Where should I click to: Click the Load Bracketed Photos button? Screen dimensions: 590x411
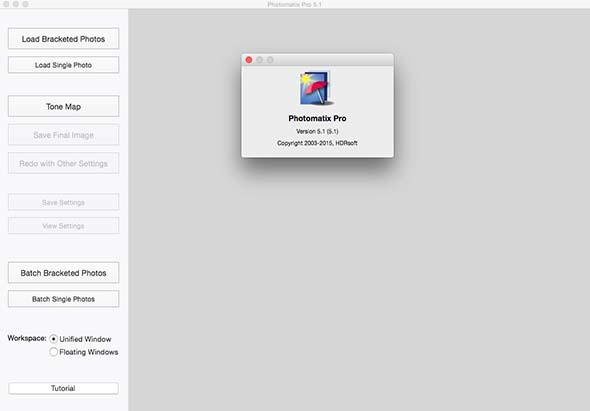click(63, 38)
